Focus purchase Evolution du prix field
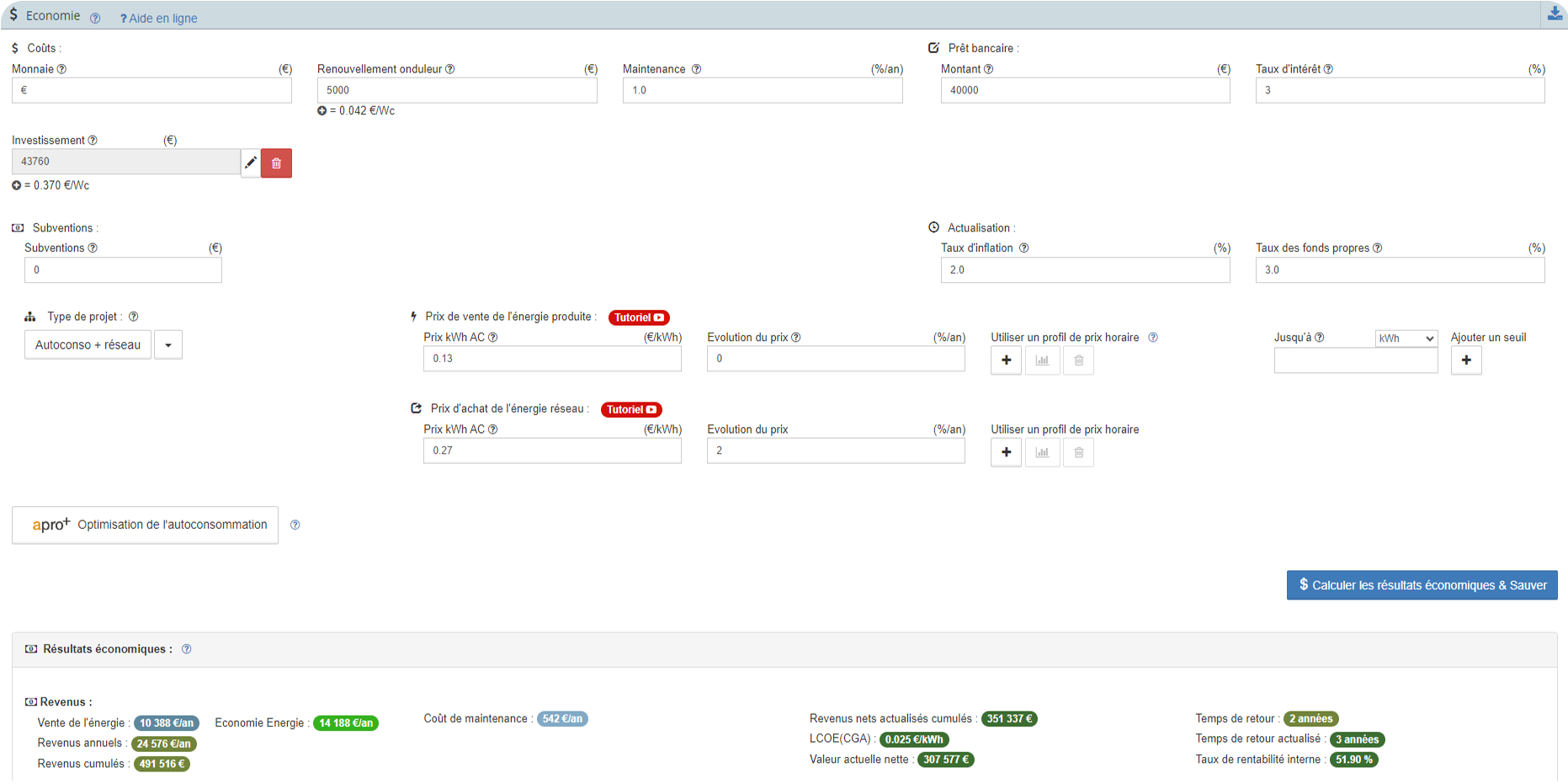1568x784 pixels. (x=836, y=451)
